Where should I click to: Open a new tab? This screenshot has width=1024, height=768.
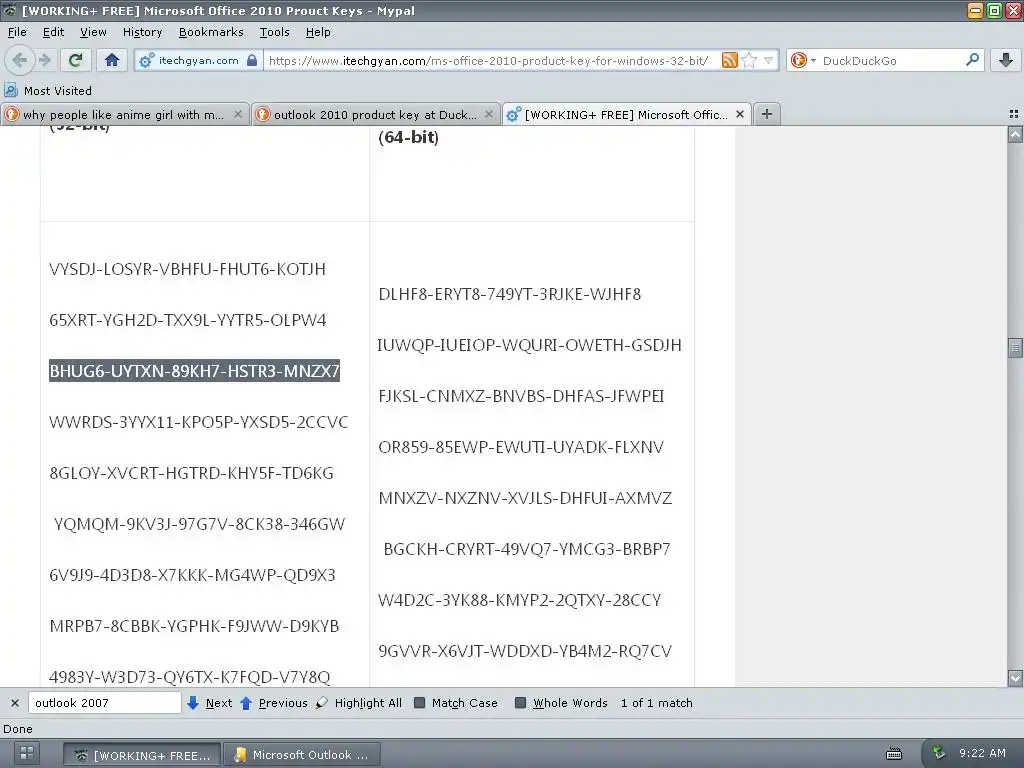(x=767, y=114)
